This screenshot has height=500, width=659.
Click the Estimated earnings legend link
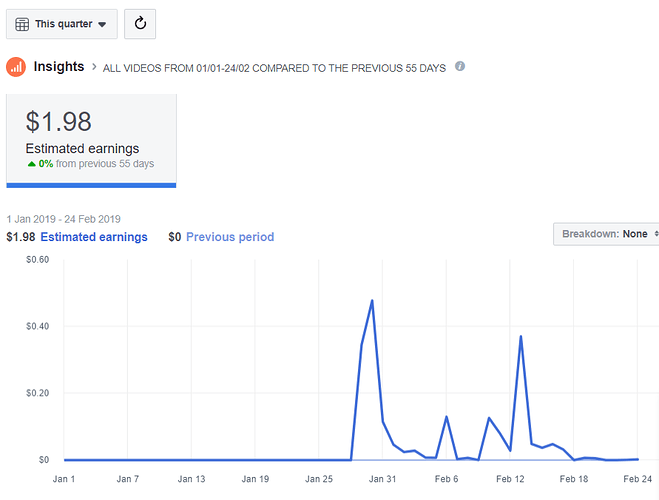[94, 237]
